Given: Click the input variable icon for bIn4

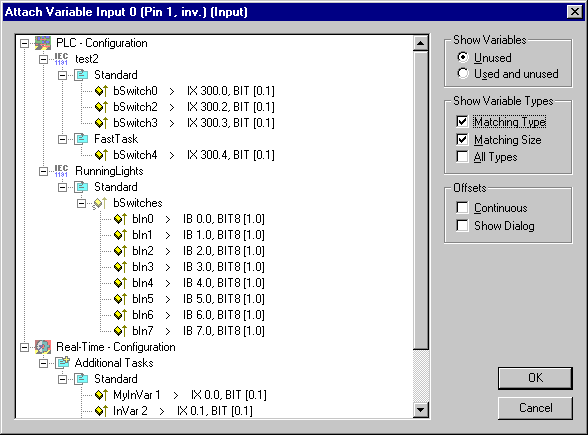Looking at the screenshot, I should point(120,283).
